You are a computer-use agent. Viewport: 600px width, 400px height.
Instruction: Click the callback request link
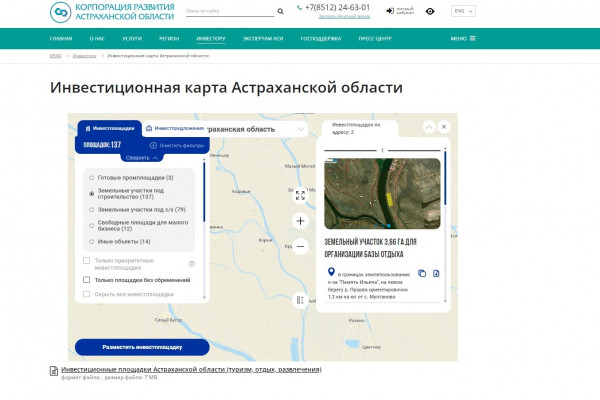[344, 16]
